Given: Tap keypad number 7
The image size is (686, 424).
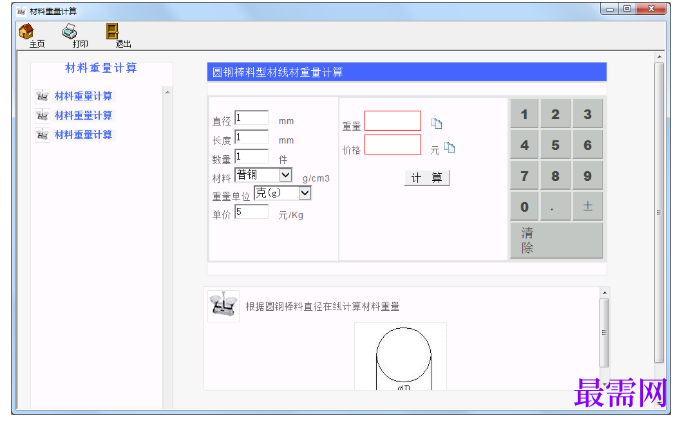Looking at the screenshot, I should tap(524, 176).
